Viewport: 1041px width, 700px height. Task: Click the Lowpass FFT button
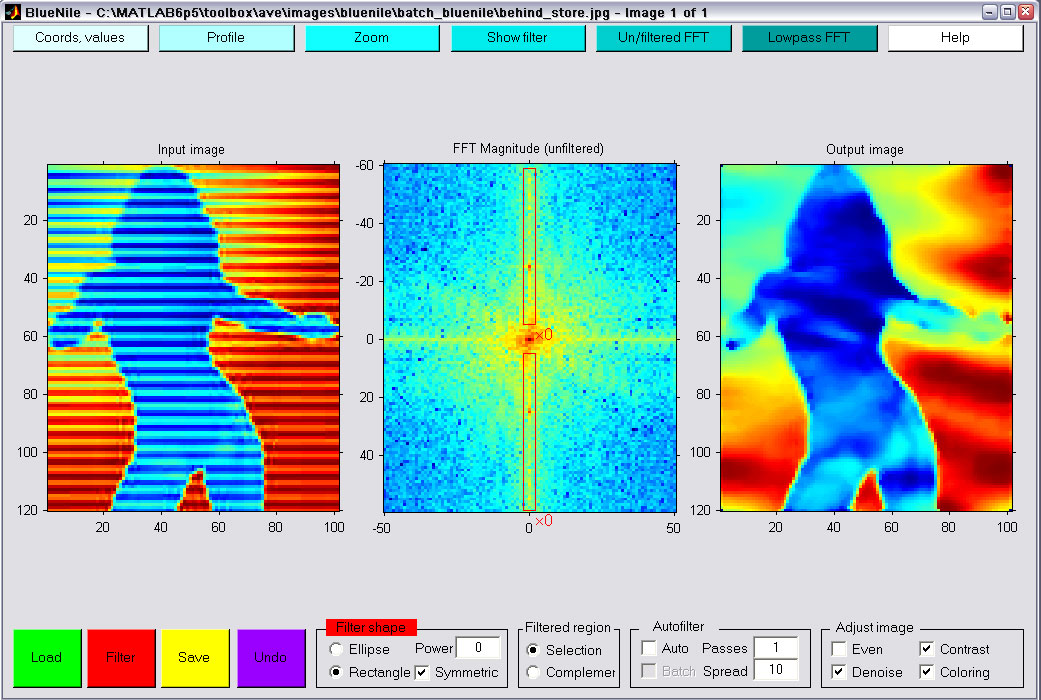(809, 38)
